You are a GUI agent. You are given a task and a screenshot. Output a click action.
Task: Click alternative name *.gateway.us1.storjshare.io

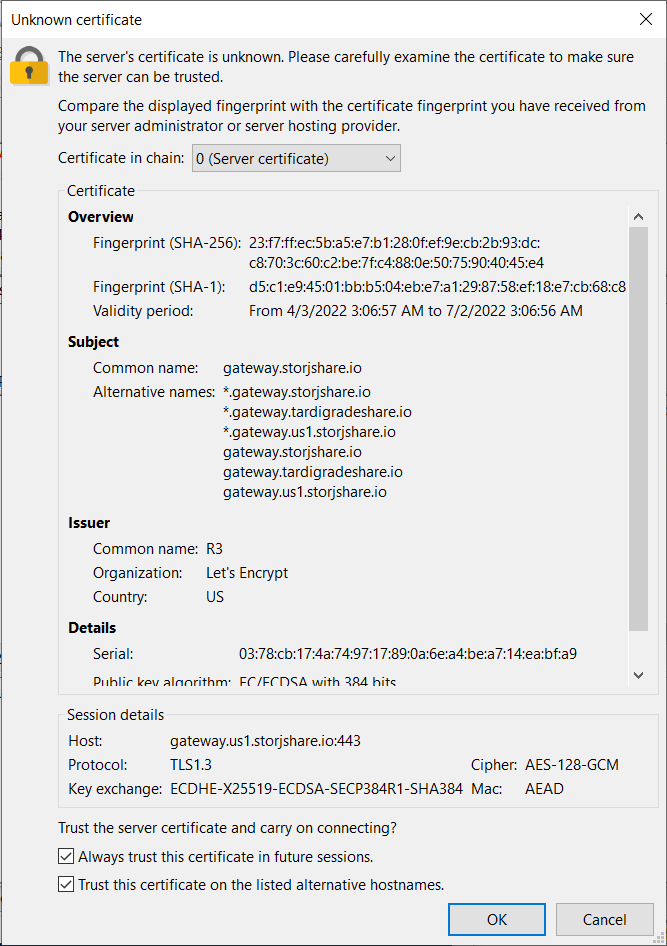click(x=309, y=432)
